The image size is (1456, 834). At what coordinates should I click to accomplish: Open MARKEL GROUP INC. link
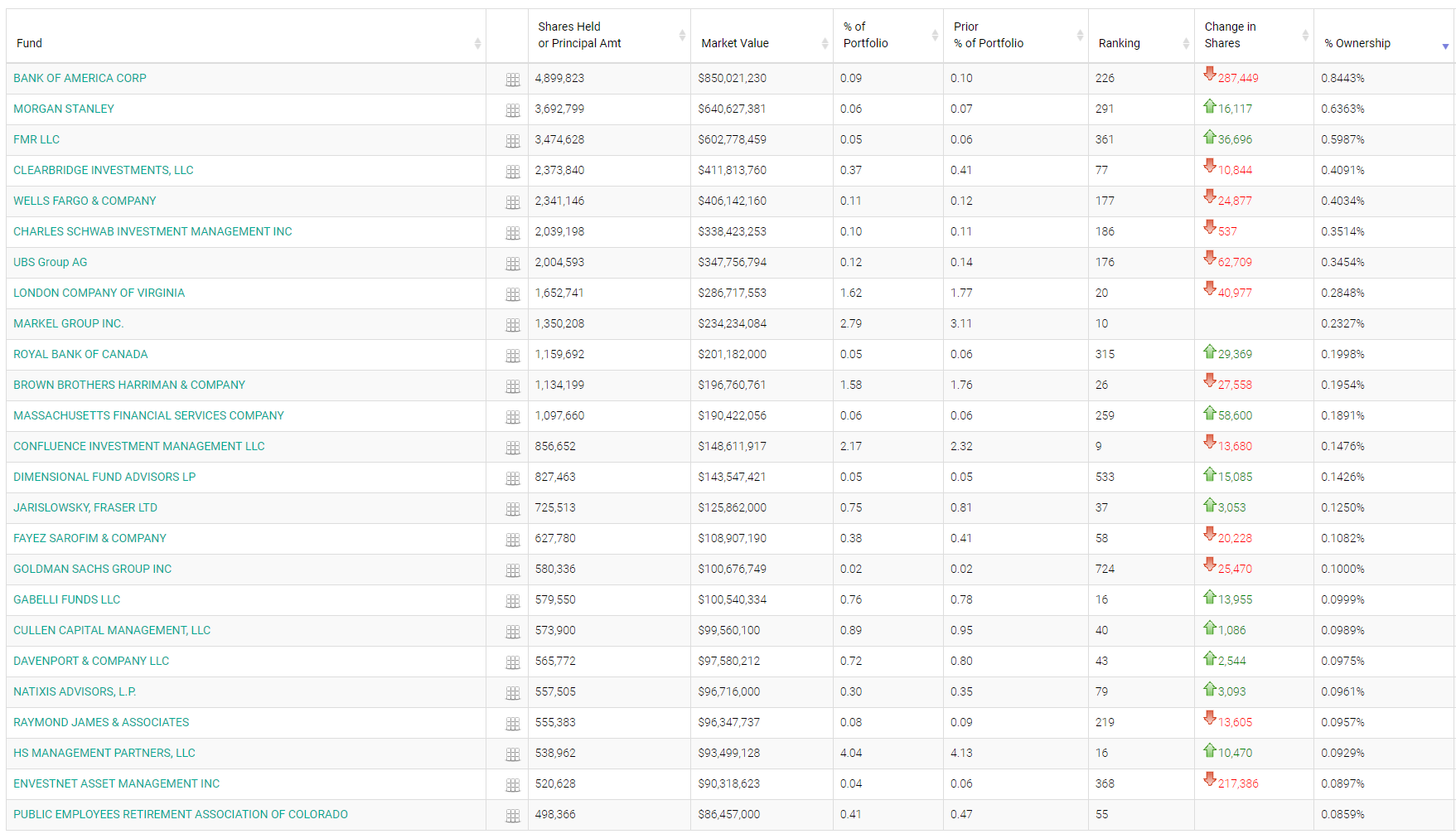tap(69, 323)
